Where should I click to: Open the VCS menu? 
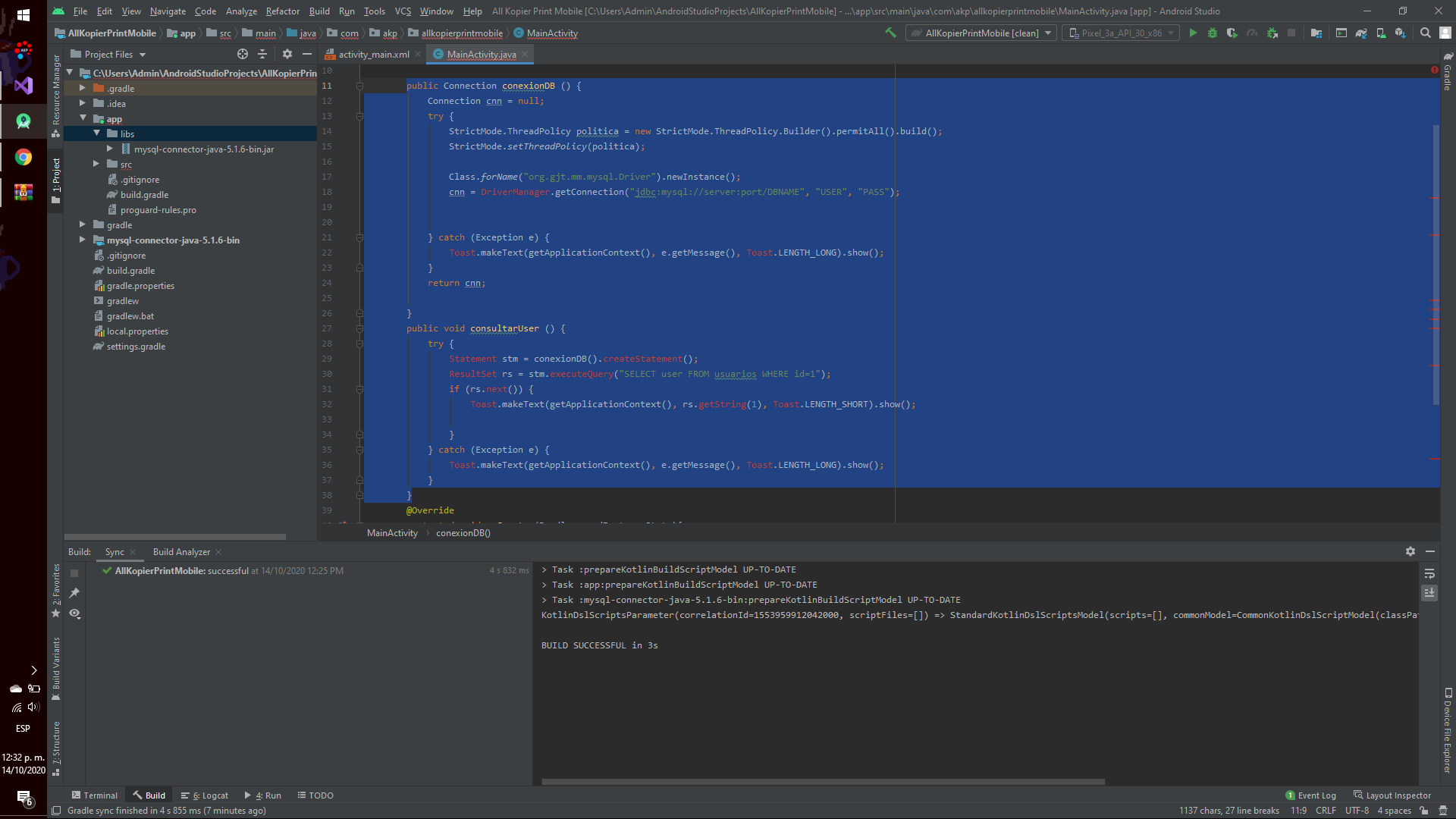click(x=403, y=11)
